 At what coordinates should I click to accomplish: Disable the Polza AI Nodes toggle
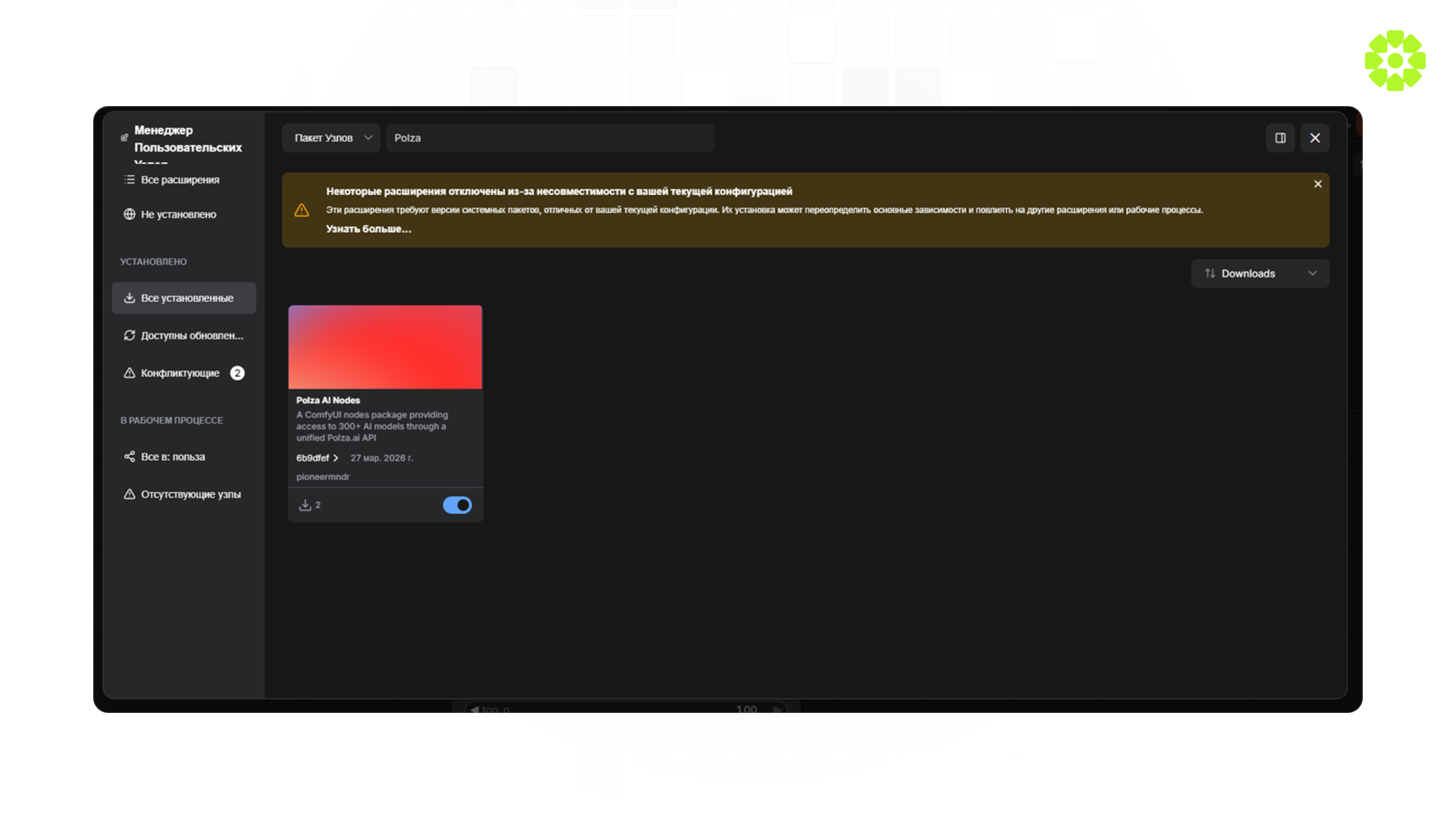point(457,505)
